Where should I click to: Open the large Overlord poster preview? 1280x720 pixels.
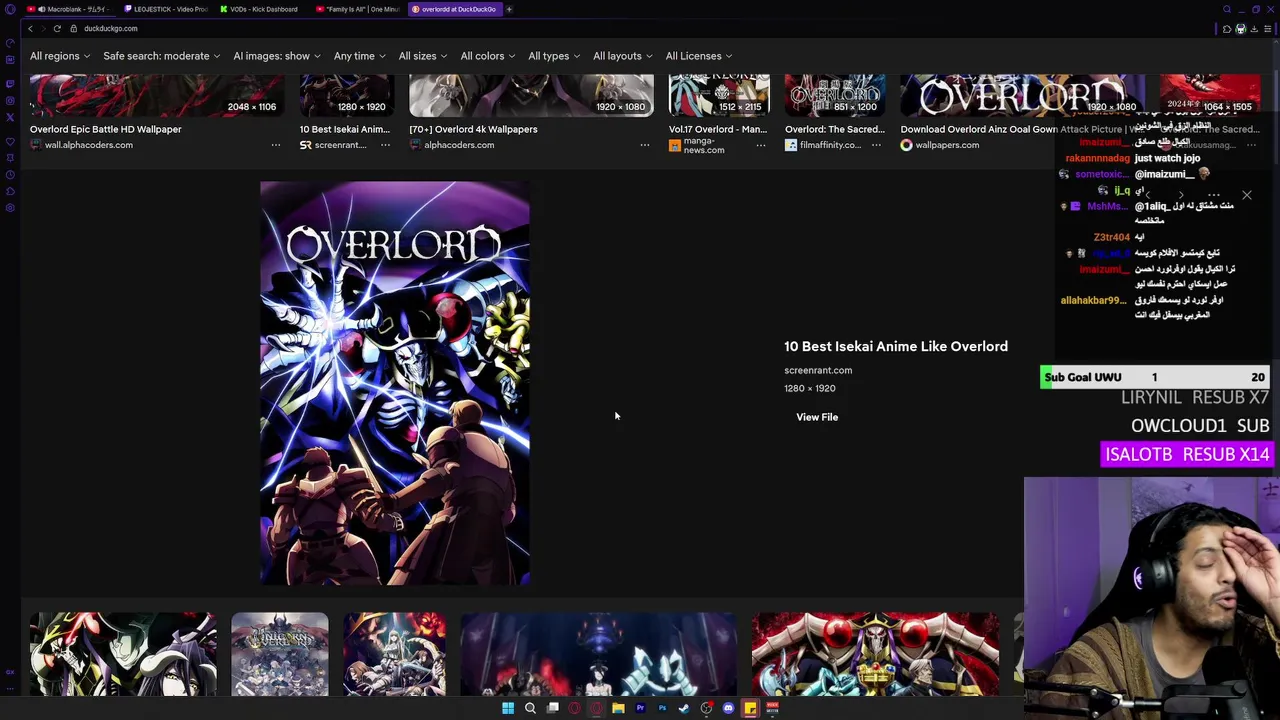pos(395,383)
